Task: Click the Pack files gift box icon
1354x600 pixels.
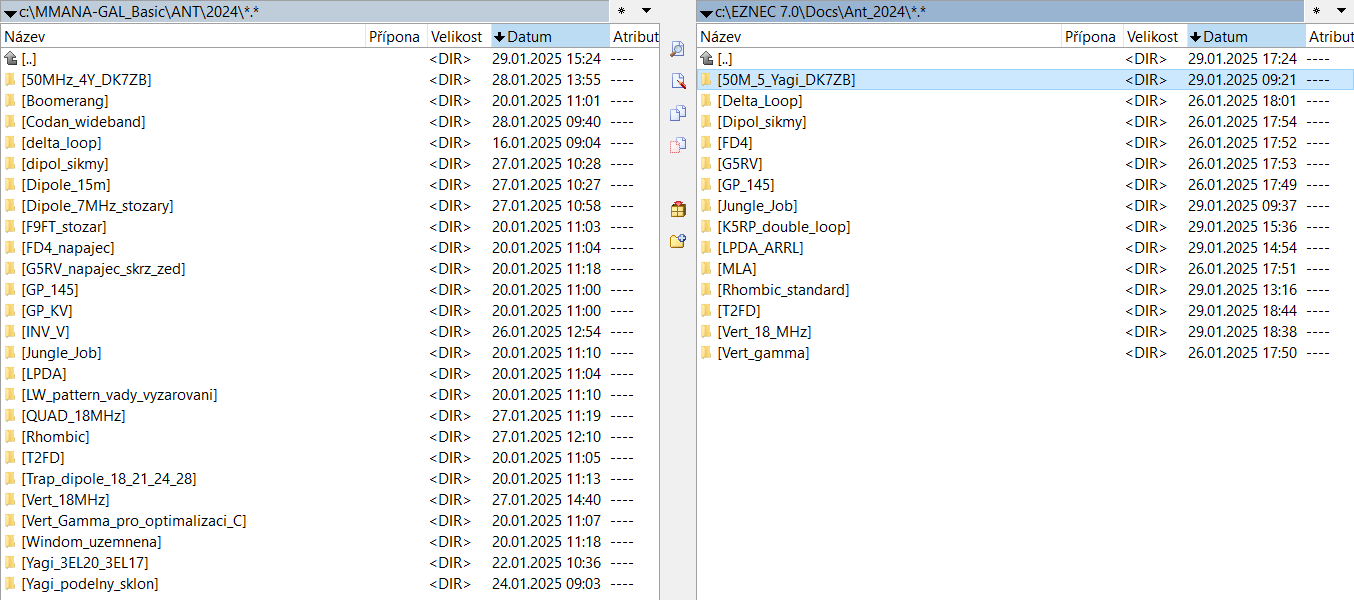Action: tap(678, 209)
